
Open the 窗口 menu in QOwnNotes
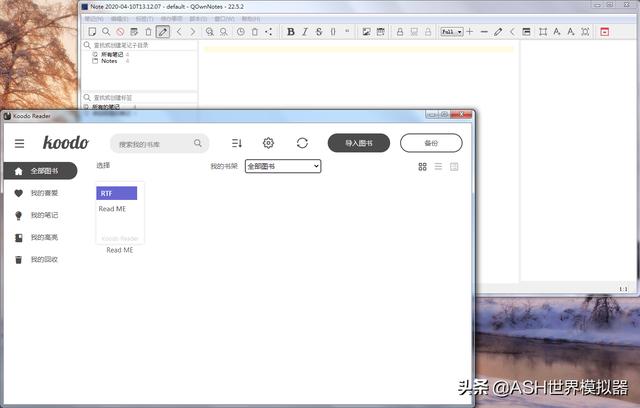point(224,19)
